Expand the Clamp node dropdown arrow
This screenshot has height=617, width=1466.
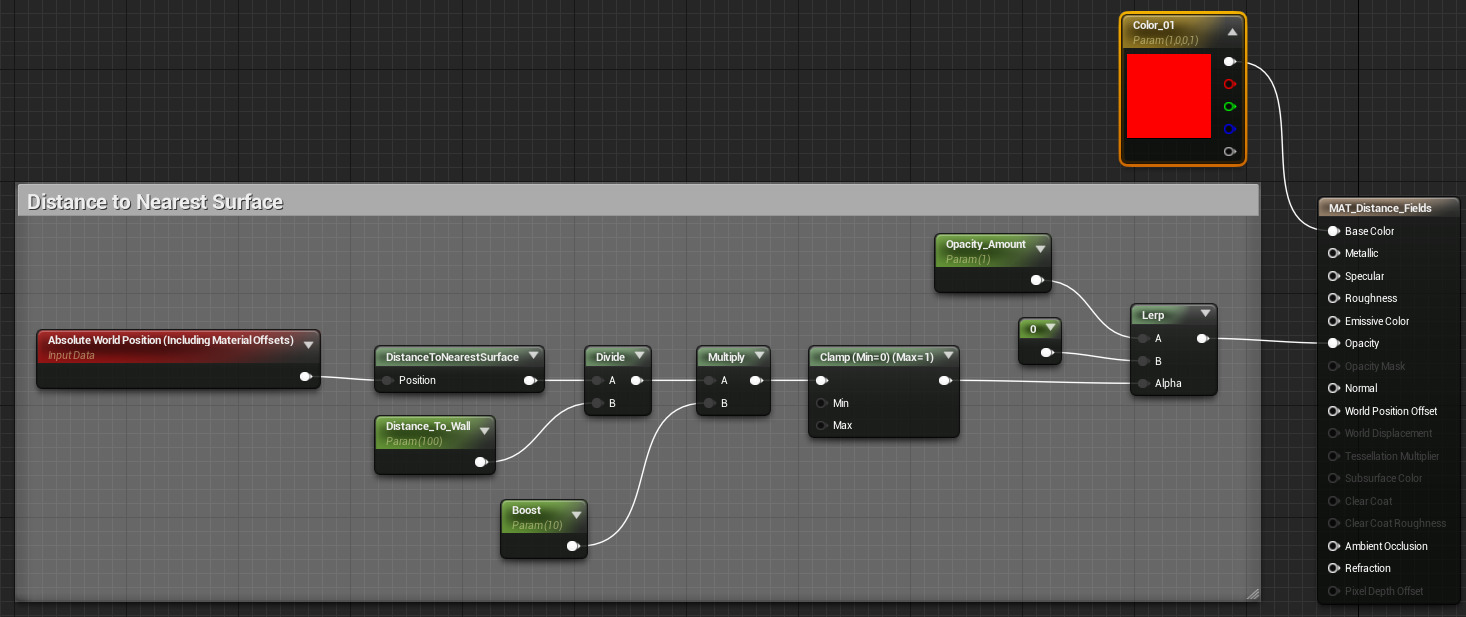pyautogui.click(x=946, y=357)
